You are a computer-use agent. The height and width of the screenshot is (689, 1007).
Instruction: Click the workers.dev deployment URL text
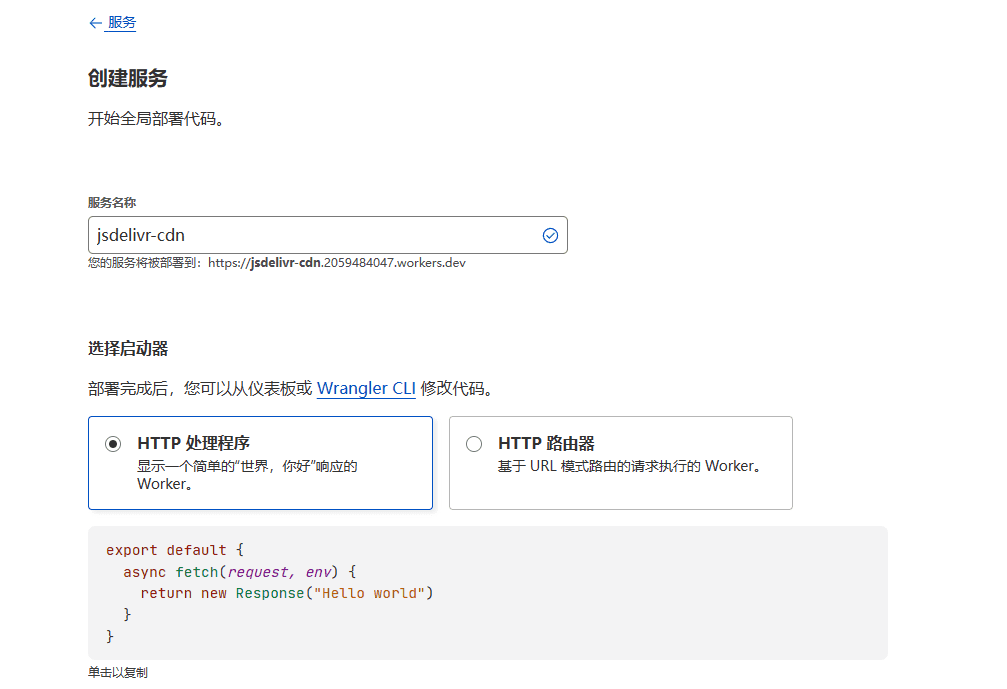[336, 263]
